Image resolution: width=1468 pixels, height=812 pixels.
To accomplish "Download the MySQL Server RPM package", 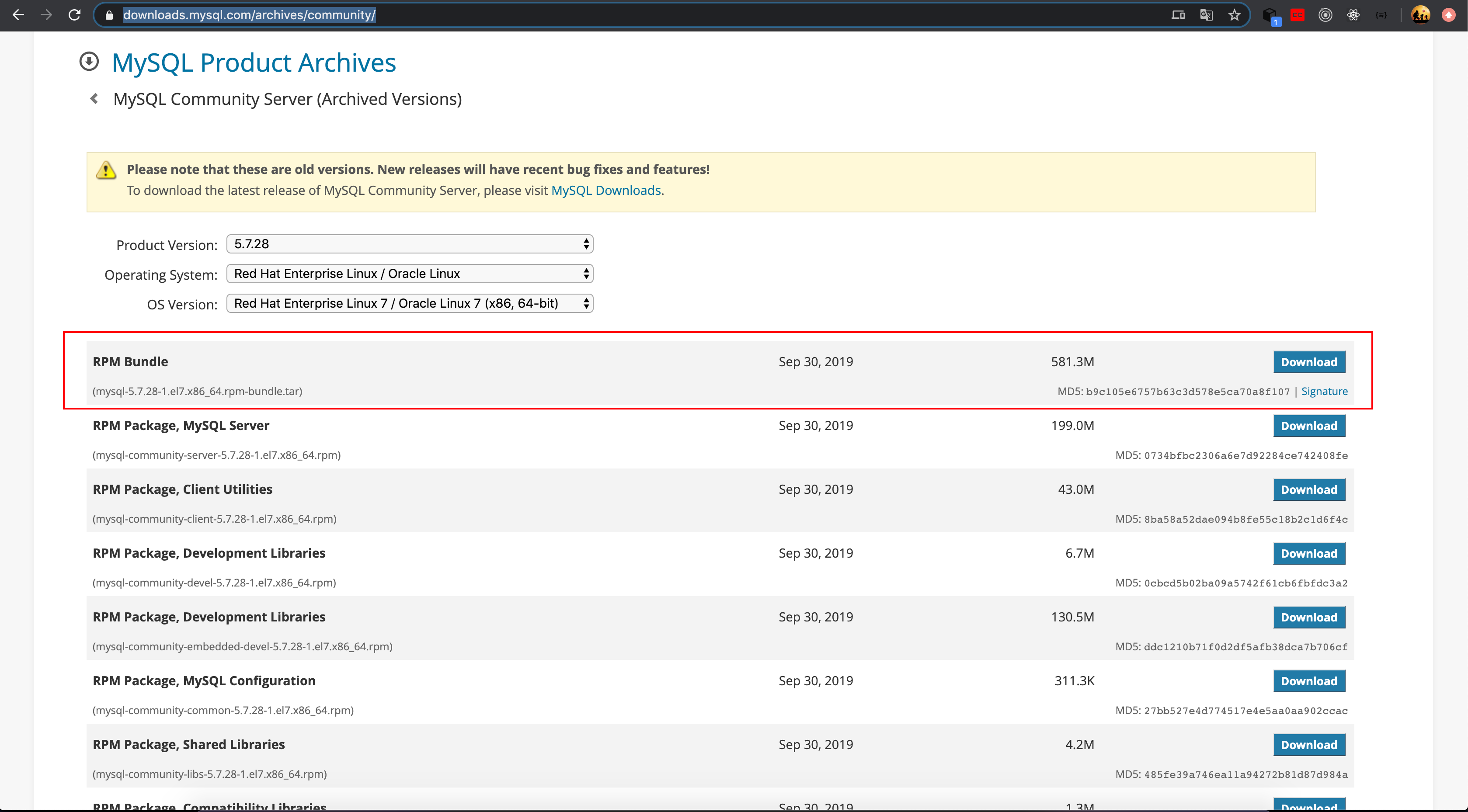I will 1308,426.
